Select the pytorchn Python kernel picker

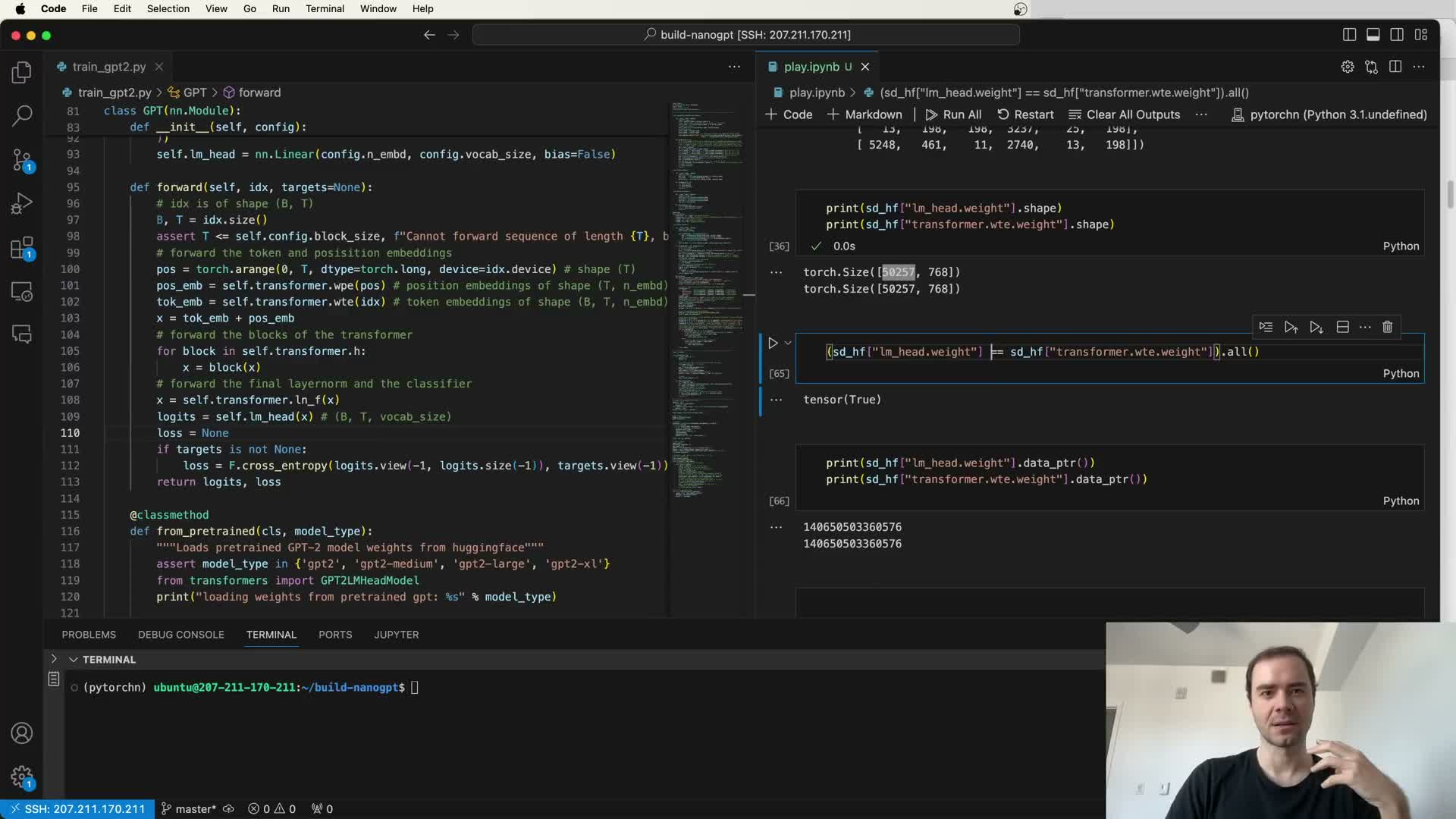pyautogui.click(x=1329, y=115)
